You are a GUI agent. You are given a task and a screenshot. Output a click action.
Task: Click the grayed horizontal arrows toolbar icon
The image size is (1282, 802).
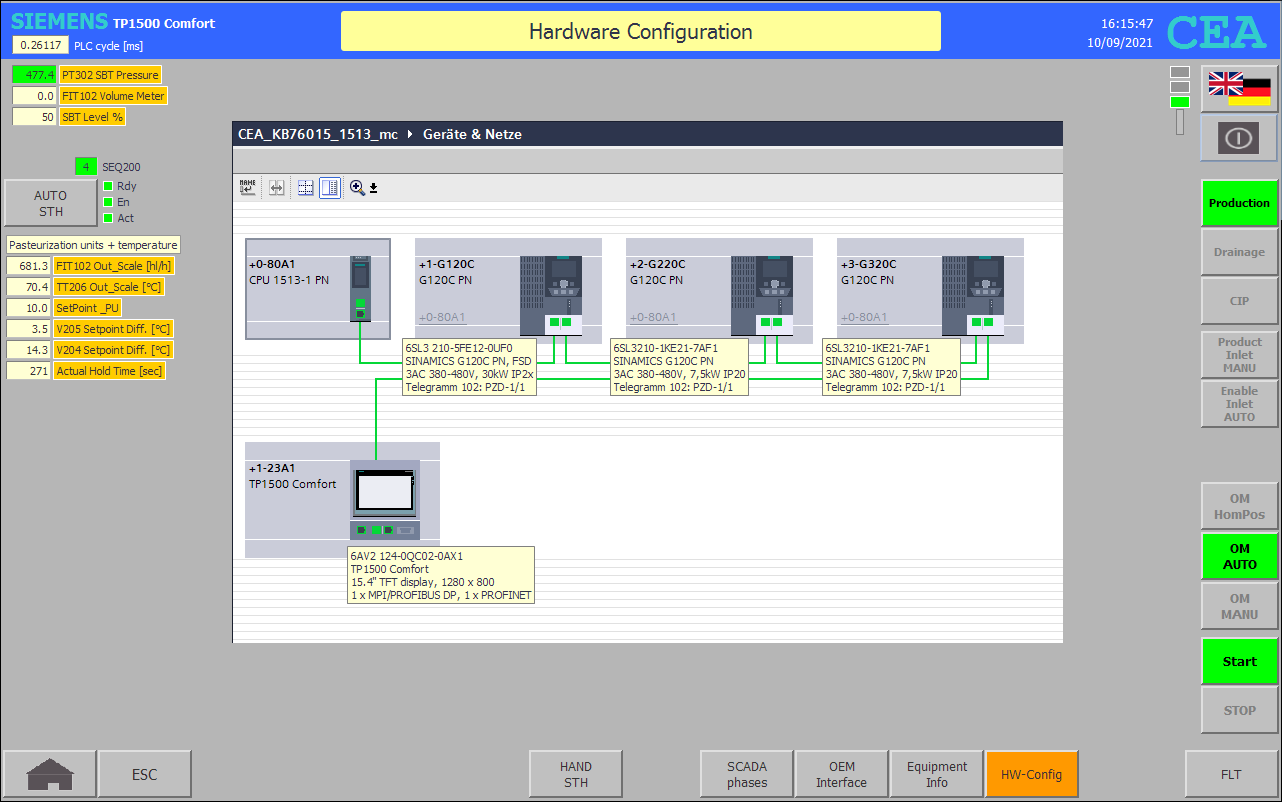(277, 187)
